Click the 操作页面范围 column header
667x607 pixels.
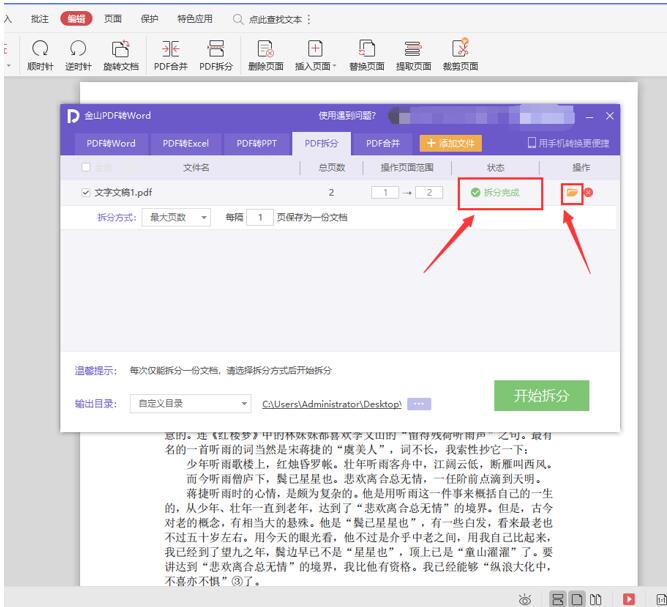tap(407, 168)
